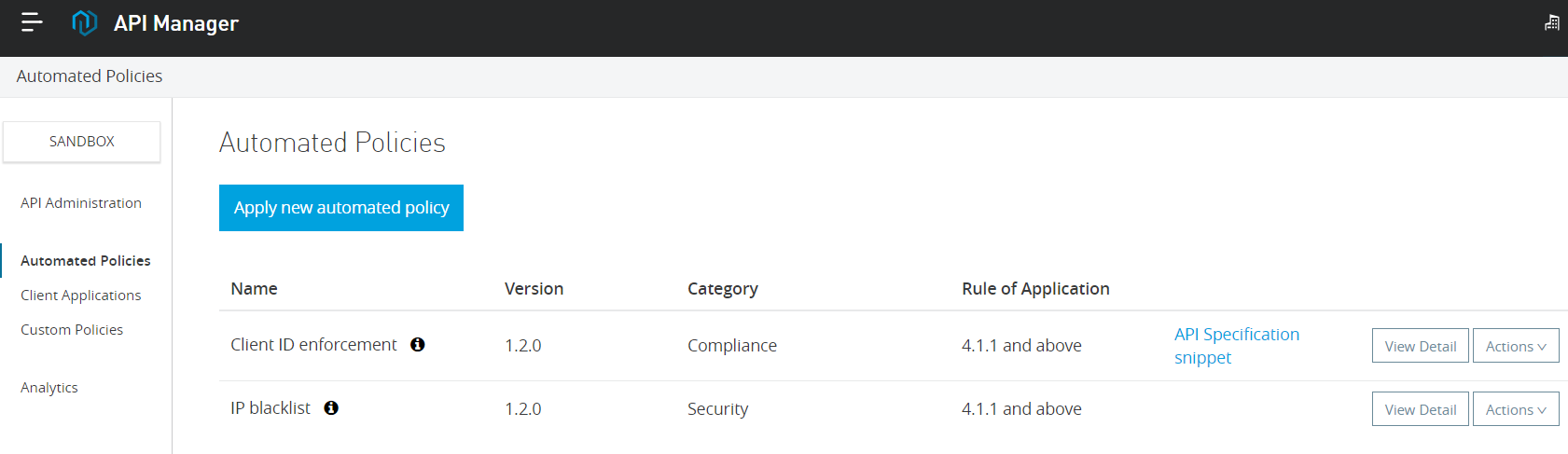The image size is (1568, 454).
Task: View Detail for IP blacklist policy
Action: (x=1420, y=409)
